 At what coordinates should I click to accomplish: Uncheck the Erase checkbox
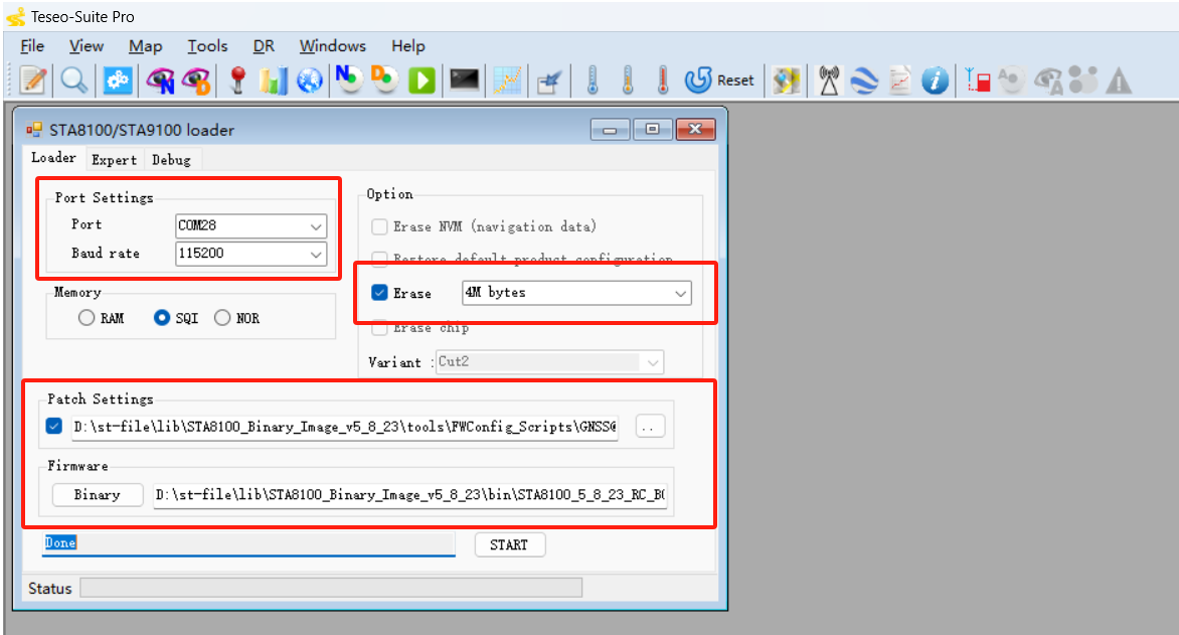[380, 293]
